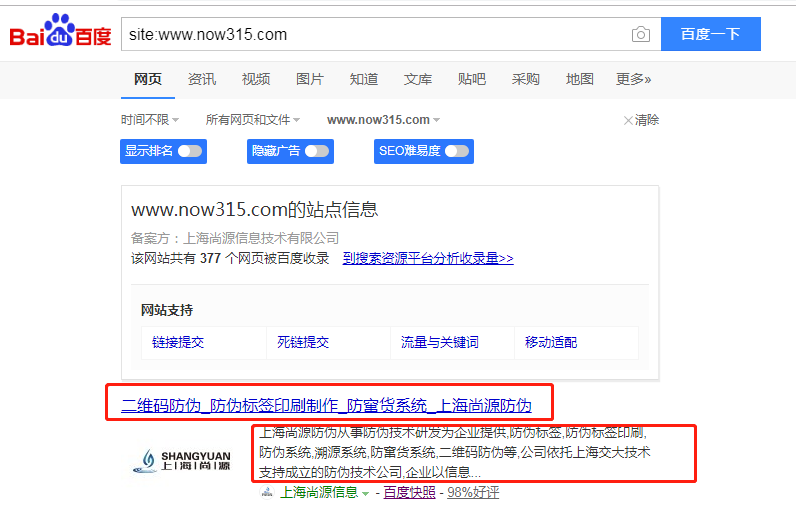Viewport: 796px width, 513px height.
Task: Click the Baidu logo
Action: click(x=60, y=31)
